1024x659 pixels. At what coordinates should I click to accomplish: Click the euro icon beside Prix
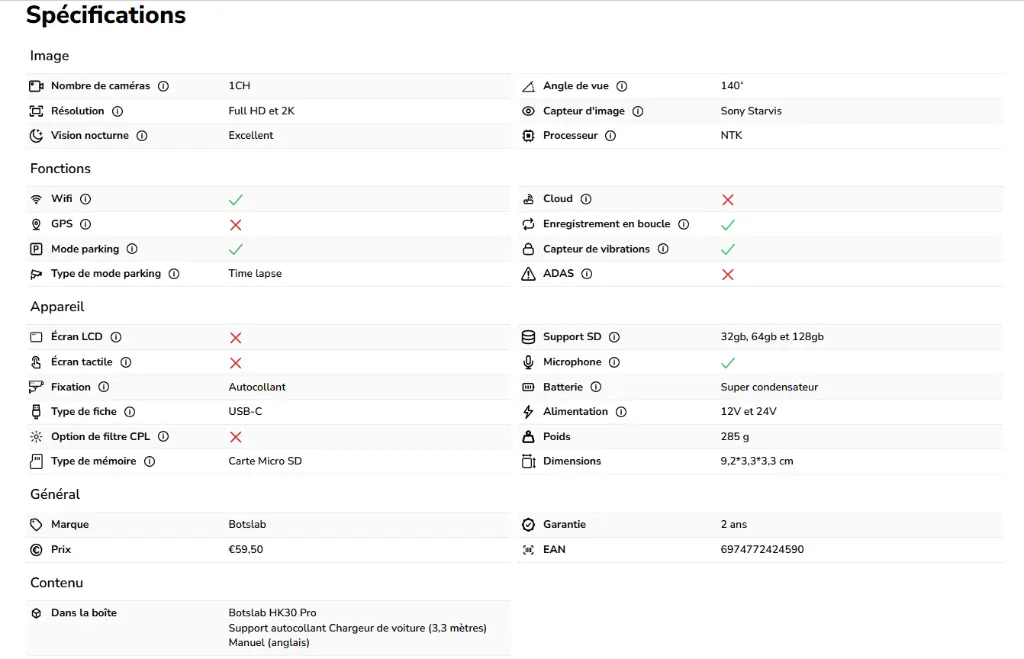pos(37,550)
